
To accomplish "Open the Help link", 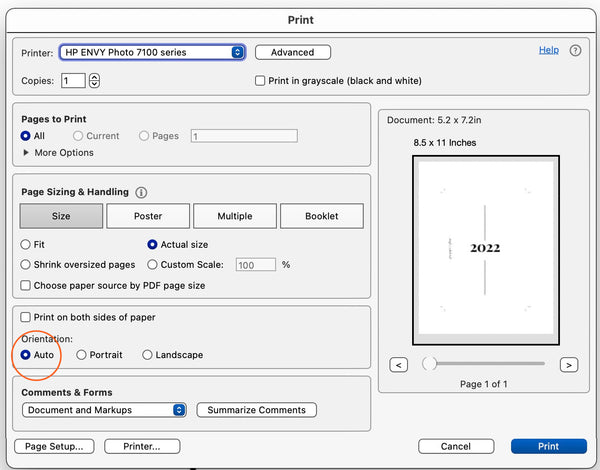I will (549, 50).
